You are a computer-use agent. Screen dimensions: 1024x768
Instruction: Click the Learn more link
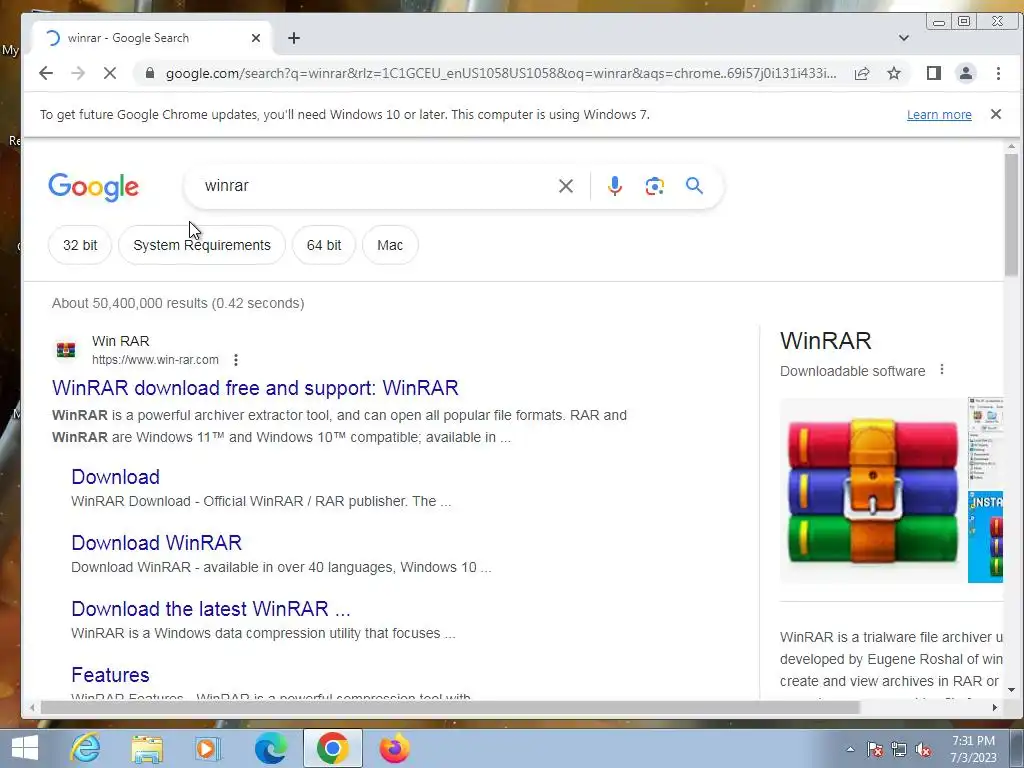(x=939, y=115)
